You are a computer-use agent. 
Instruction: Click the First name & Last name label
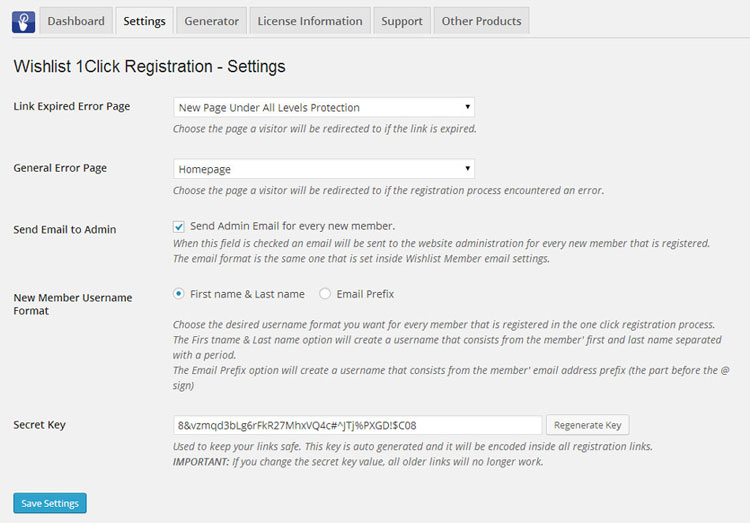click(247, 294)
